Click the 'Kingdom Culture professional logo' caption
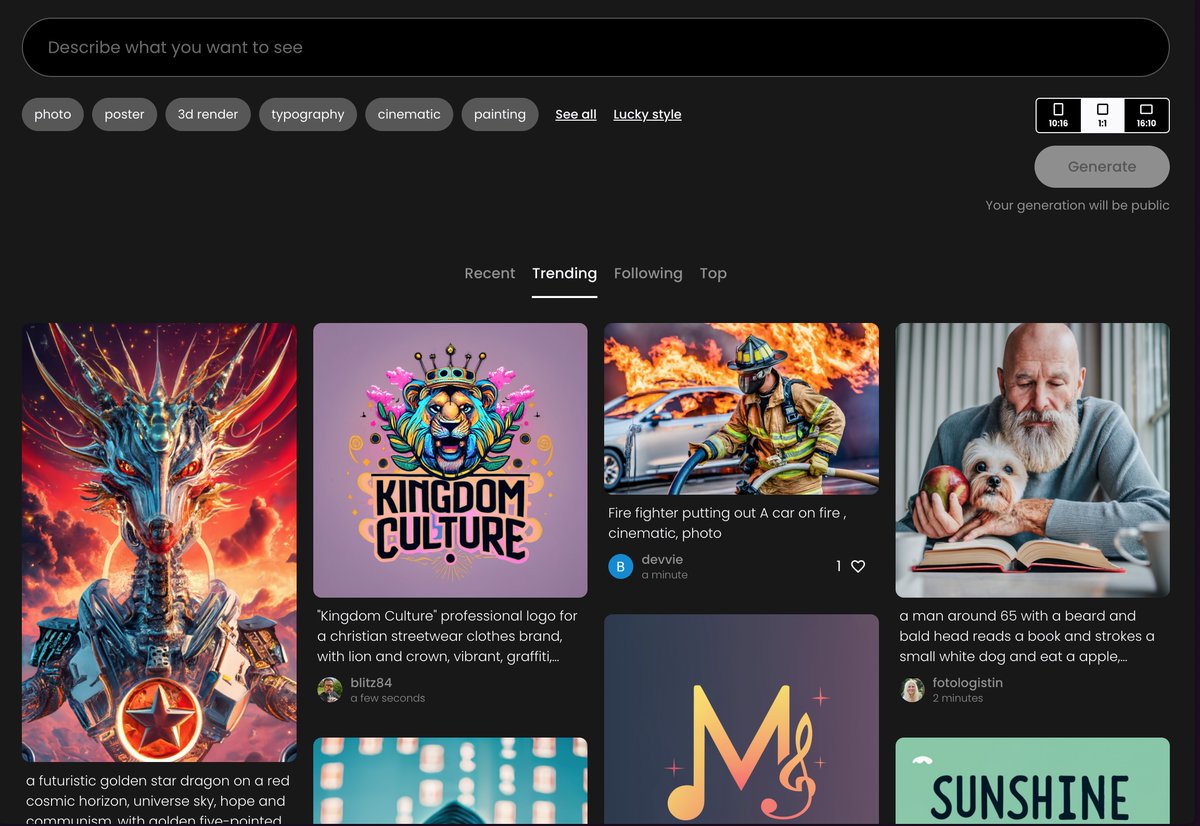Image resolution: width=1200 pixels, height=826 pixels. tap(448, 636)
